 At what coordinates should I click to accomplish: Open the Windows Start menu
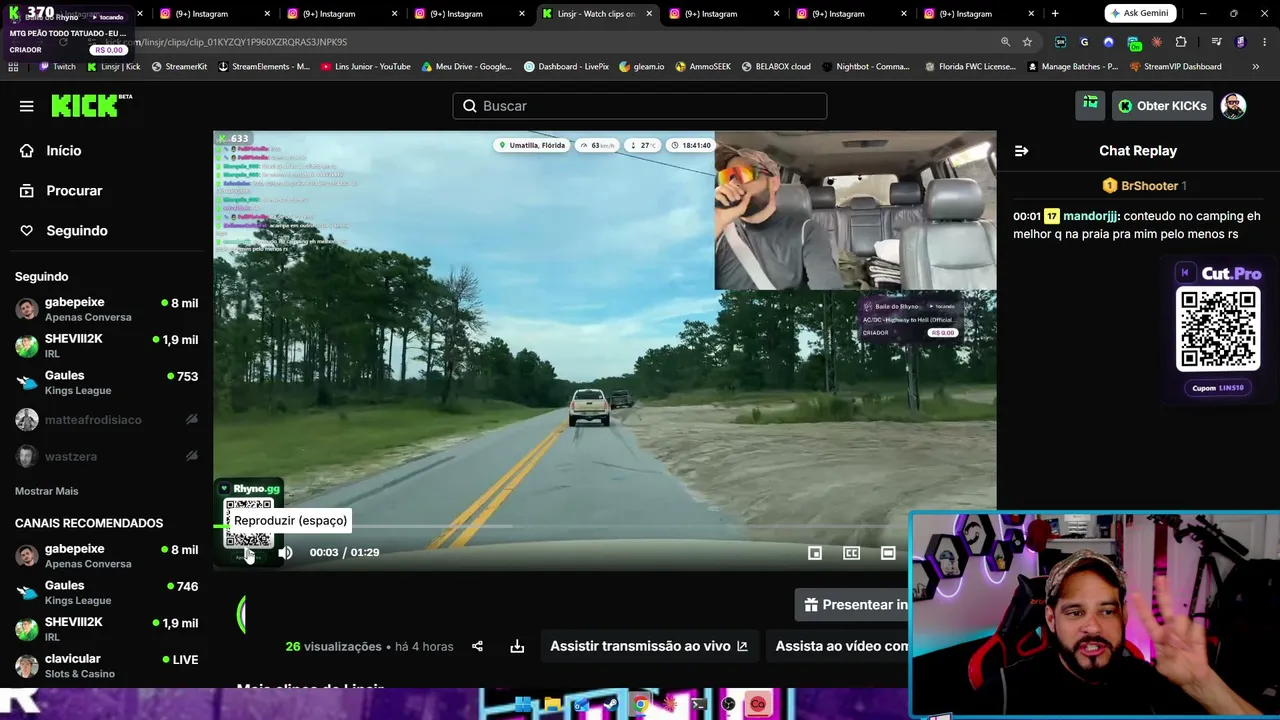pyautogui.click(x=523, y=705)
